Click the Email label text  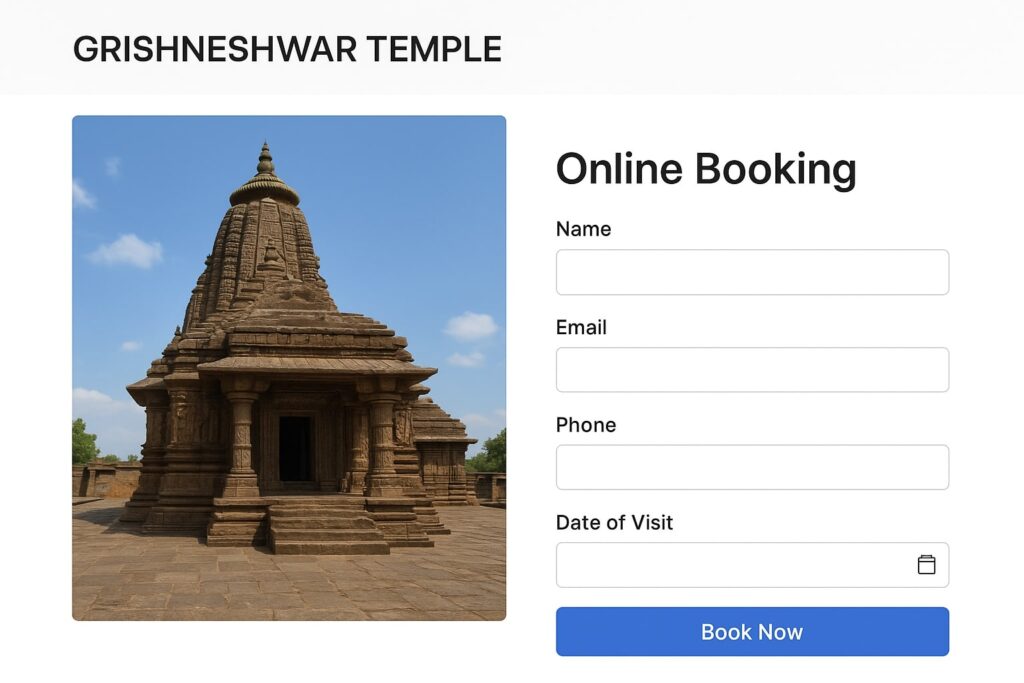581,327
